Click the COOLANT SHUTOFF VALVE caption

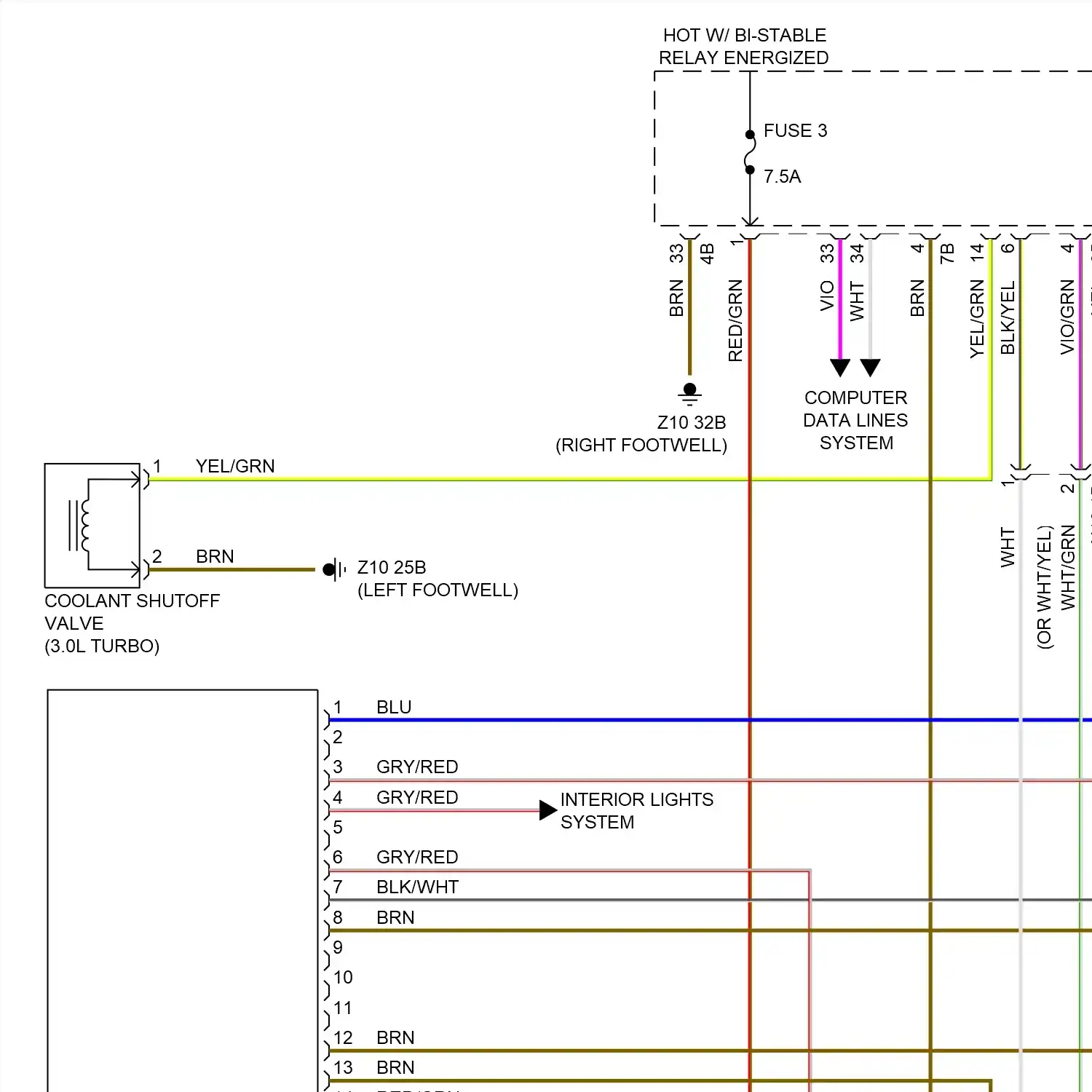pos(132,612)
